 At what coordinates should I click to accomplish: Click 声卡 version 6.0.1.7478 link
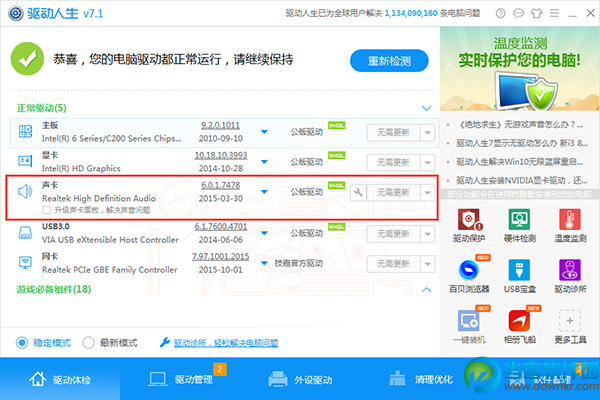point(220,185)
